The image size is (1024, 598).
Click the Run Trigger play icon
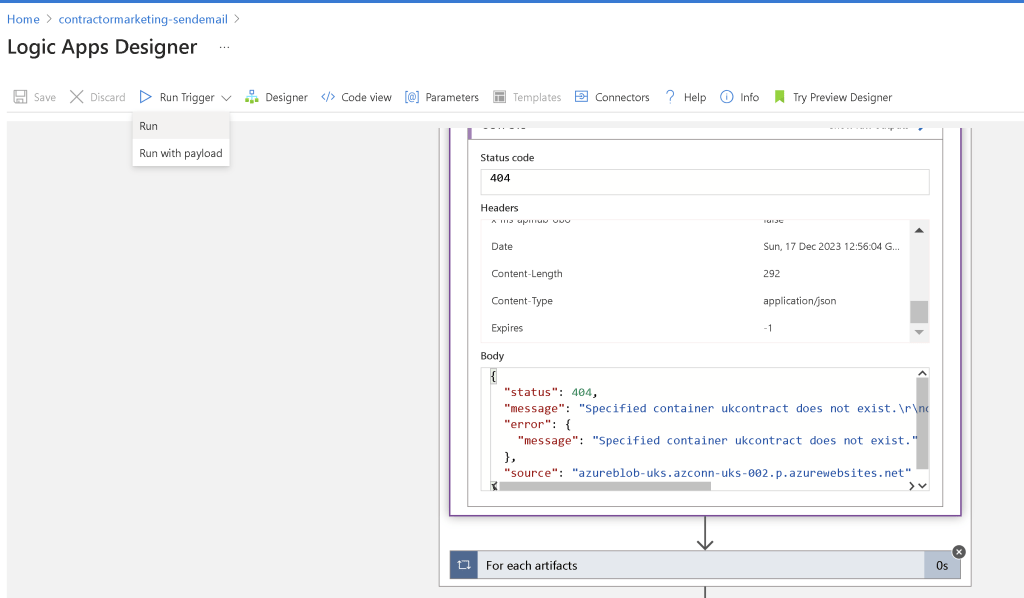click(x=146, y=97)
